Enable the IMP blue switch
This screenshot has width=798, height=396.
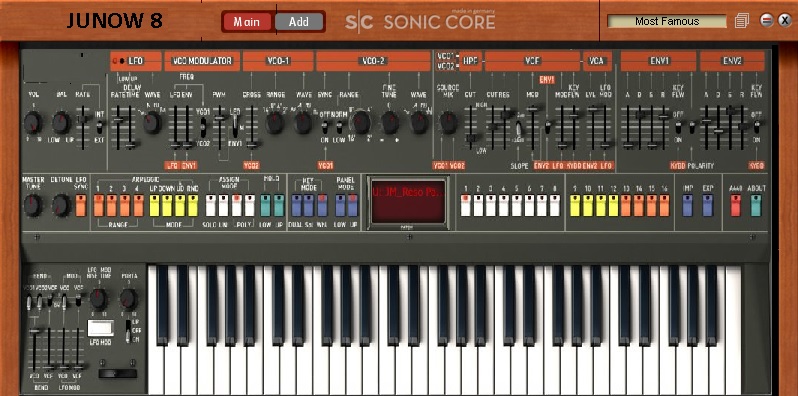688,206
